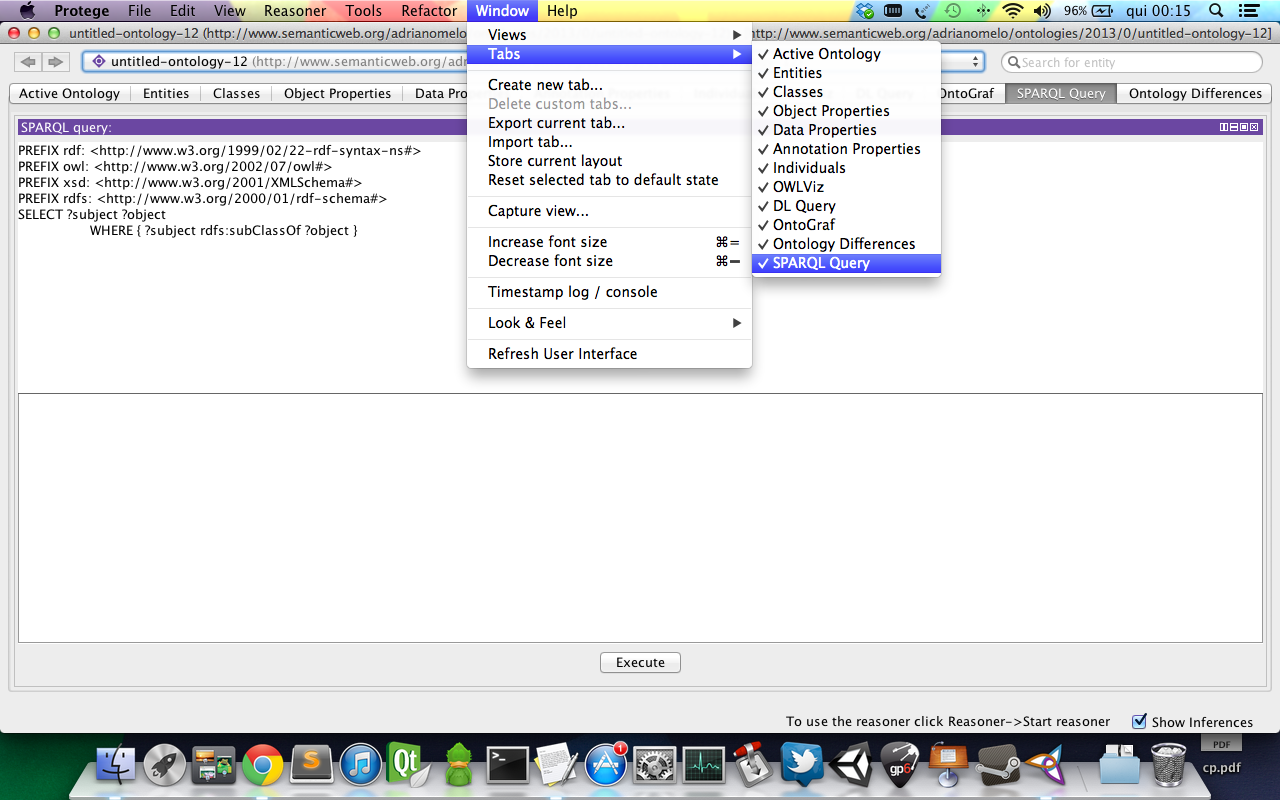
Task: Switch to the Classes tab in tab bar
Action: click(x=236, y=93)
